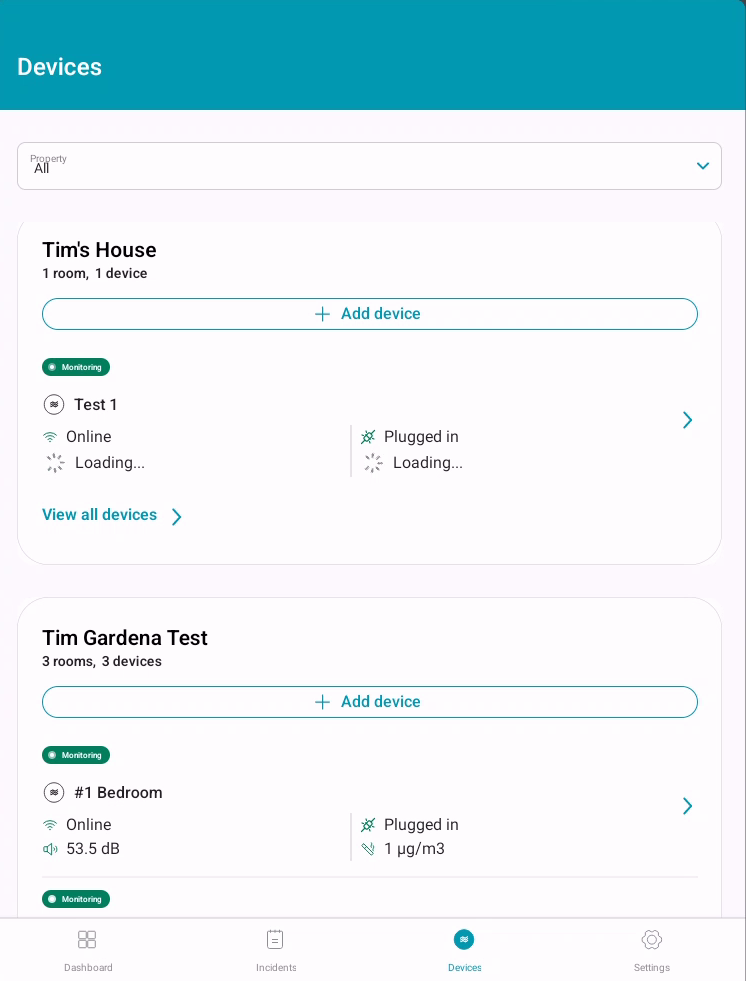The width and height of the screenshot is (746, 981).
Task: Click the 1 µg/m3 air quality icon
Action: tap(368, 849)
